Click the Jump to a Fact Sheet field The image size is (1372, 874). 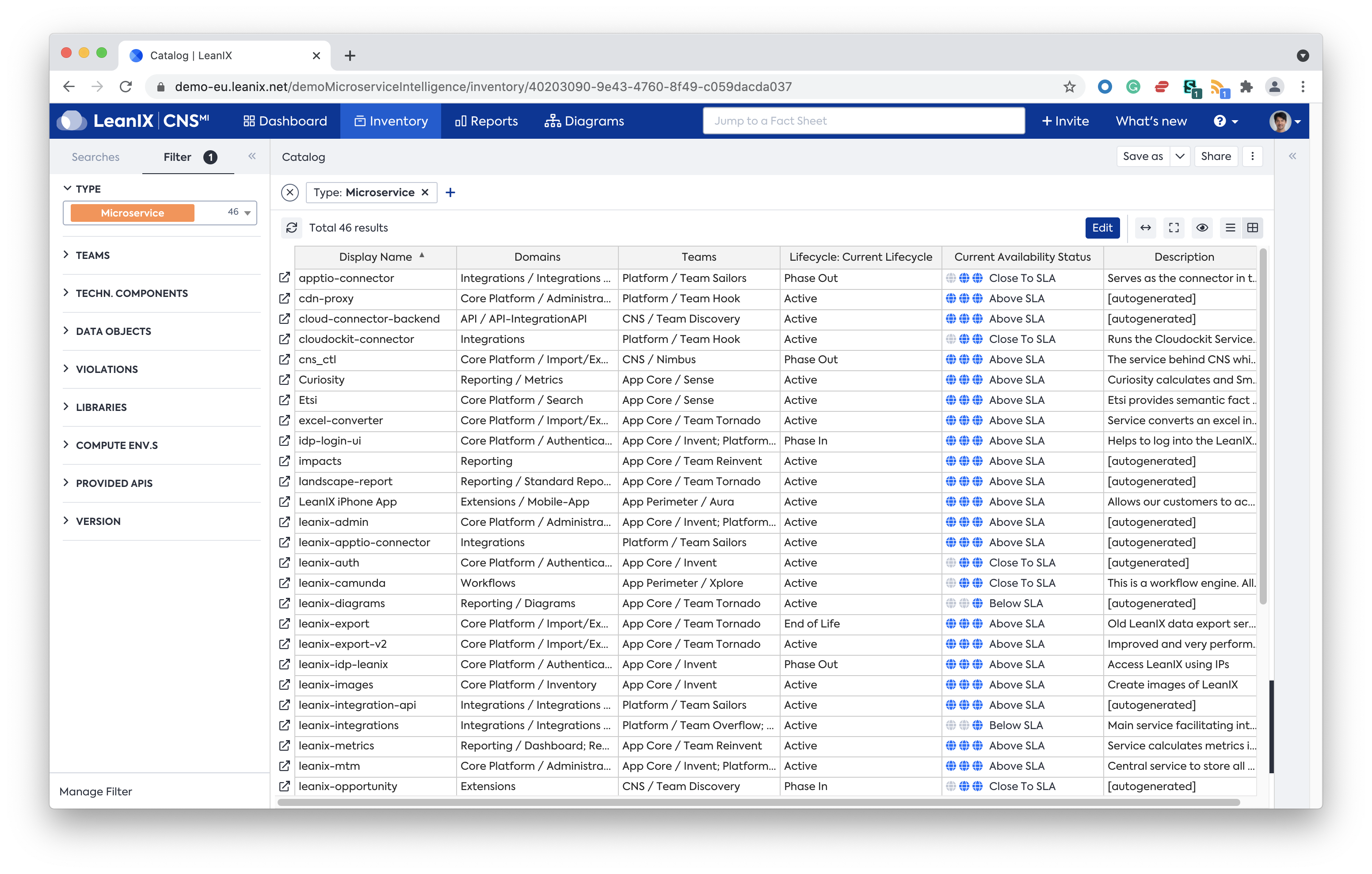point(863,121)
